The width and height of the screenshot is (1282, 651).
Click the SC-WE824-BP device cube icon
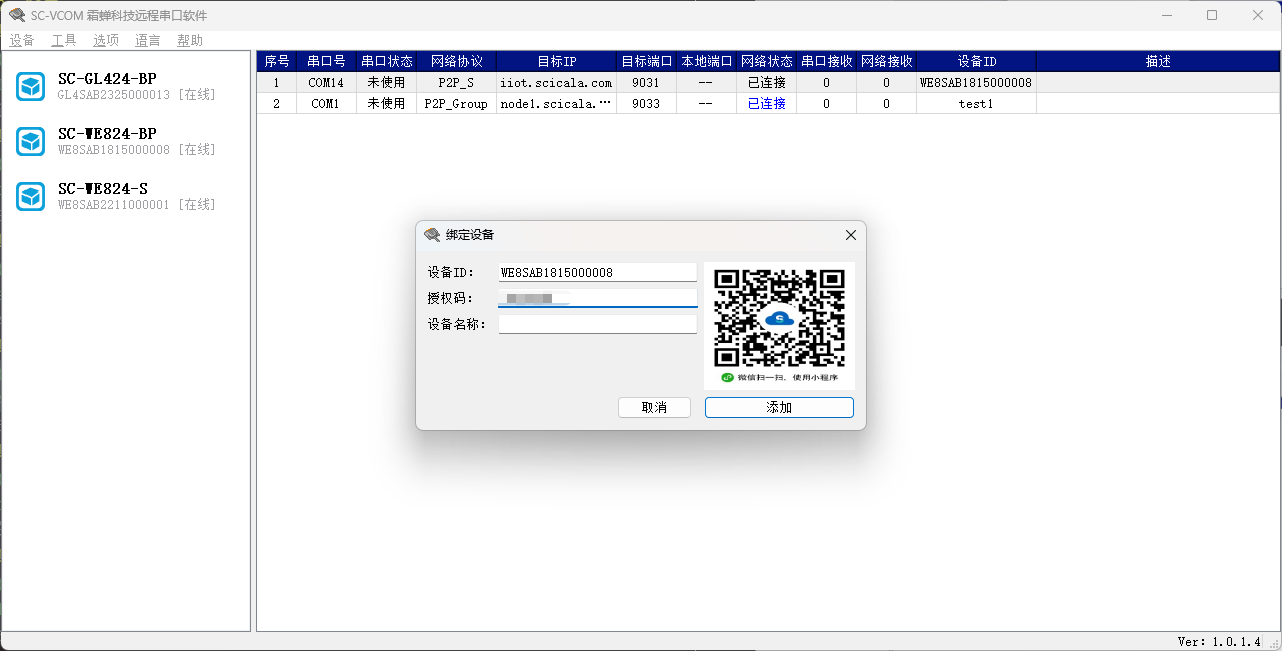[x=31, y=142]
